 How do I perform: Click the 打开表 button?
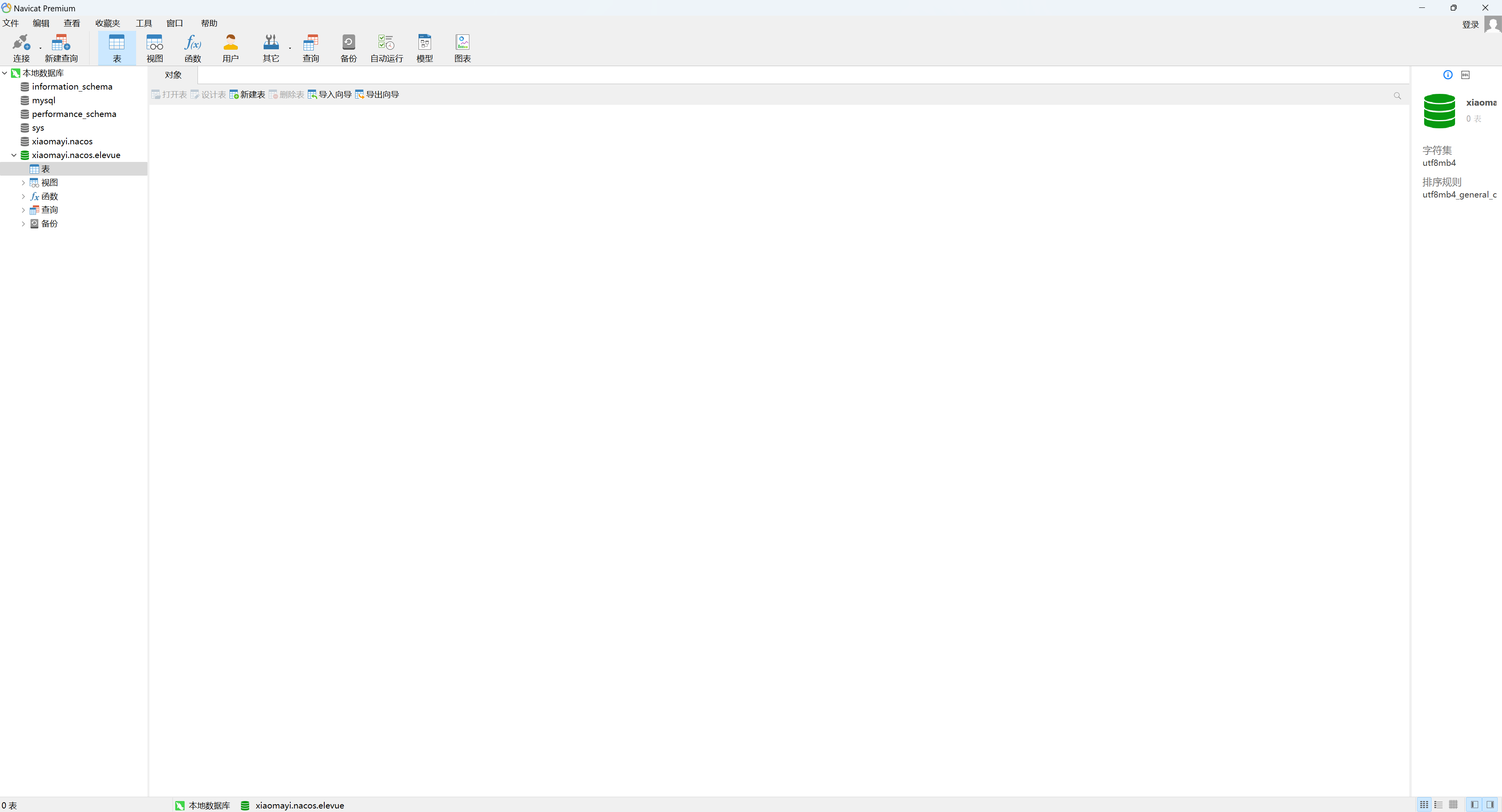coord(169,94)
